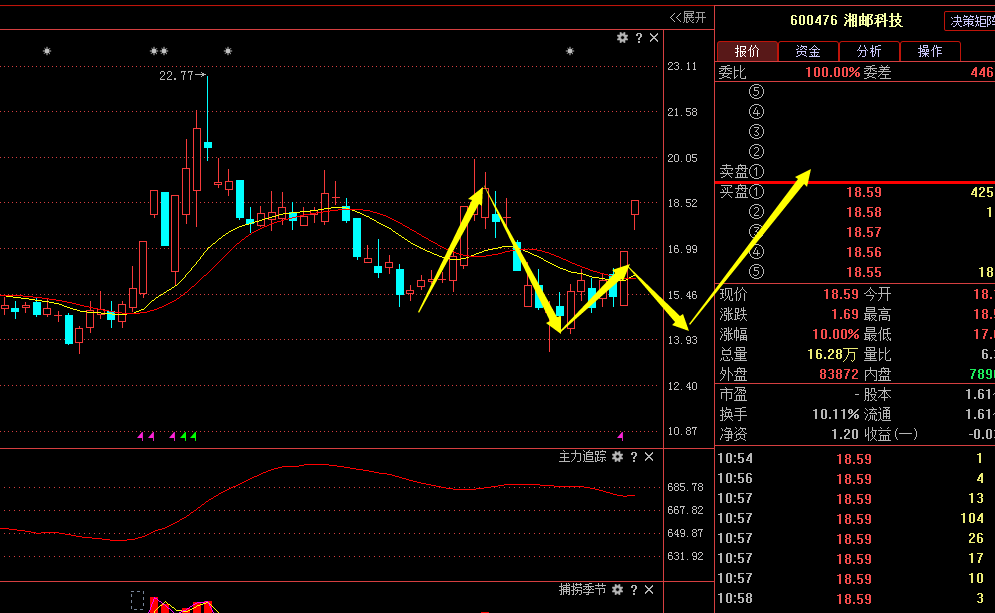Click stock title 600476 湘邮科技
This screenshot has height=613, width=995.
[x=845, y=21]
